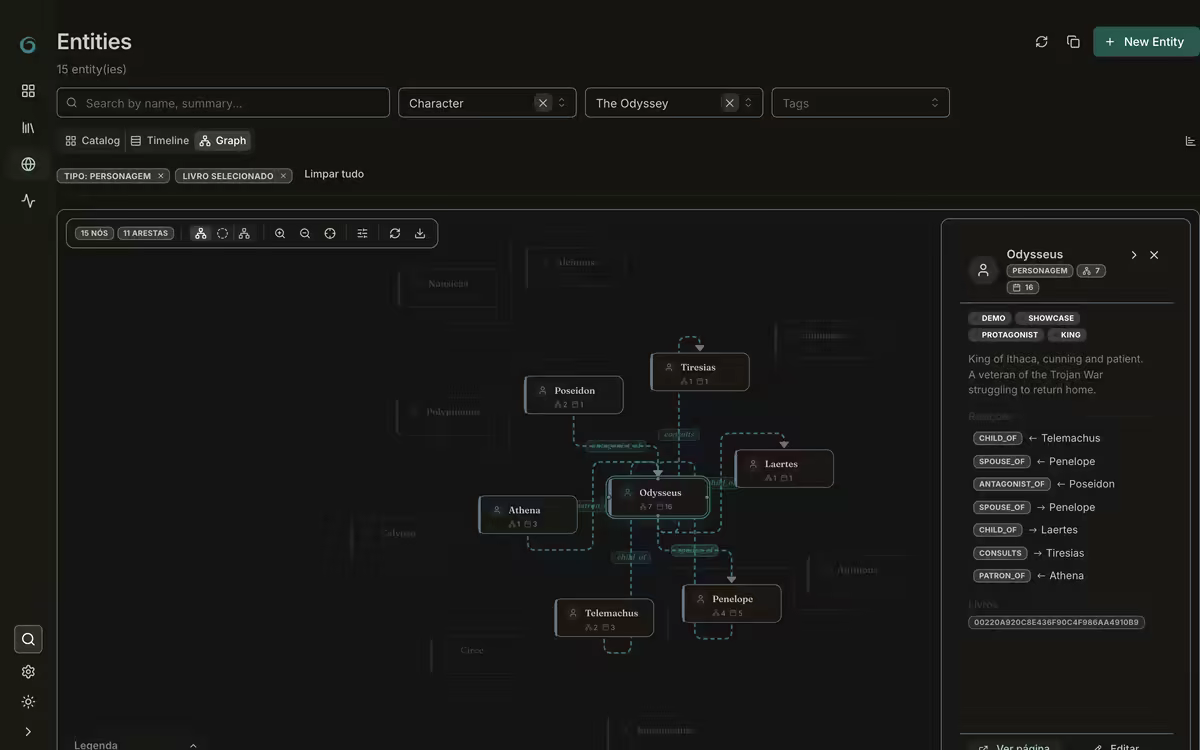The image size is (1200, 750).
Task: Select the Tiresias node
Action: point(700,372)
